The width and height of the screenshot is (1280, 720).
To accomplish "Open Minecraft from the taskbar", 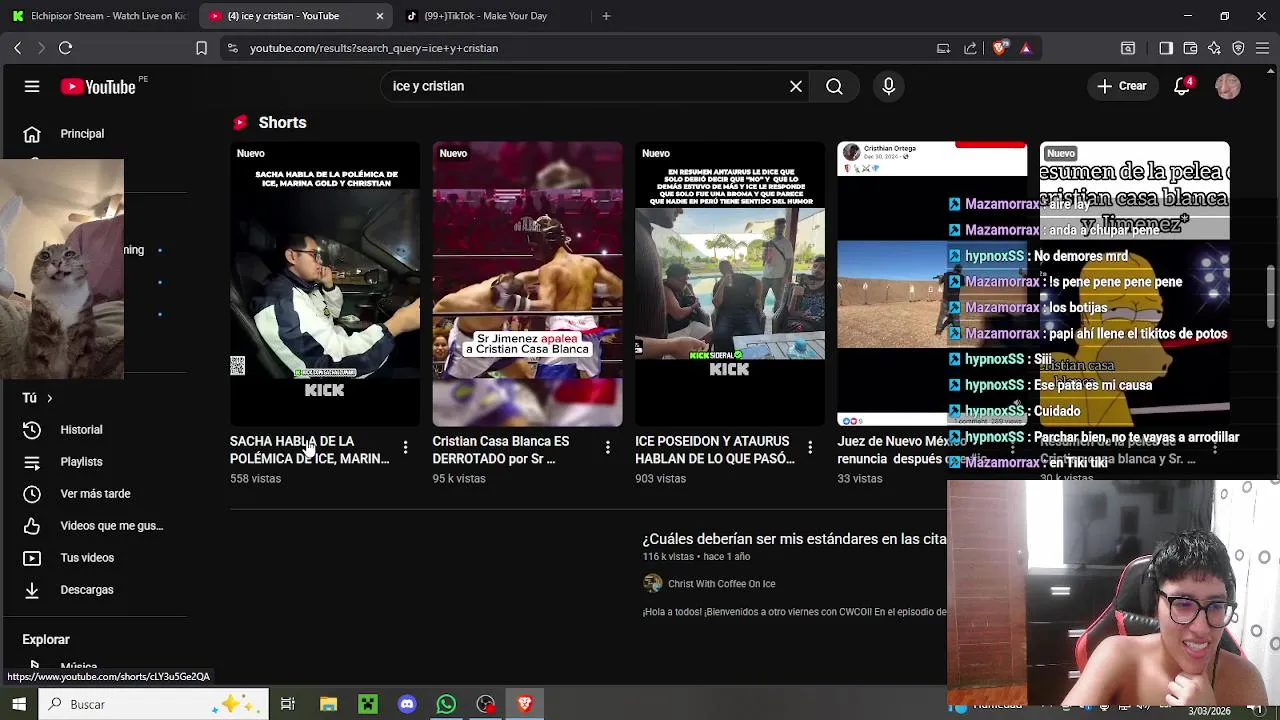I will (x=368, y=704).
